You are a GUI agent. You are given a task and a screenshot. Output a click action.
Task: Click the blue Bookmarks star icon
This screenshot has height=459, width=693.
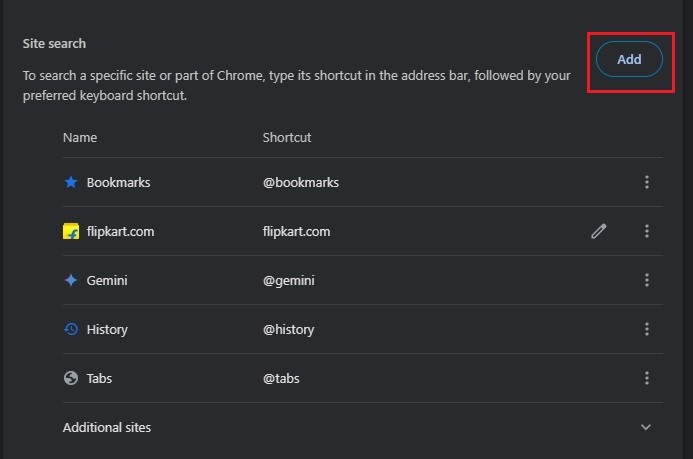coord(71,182)
